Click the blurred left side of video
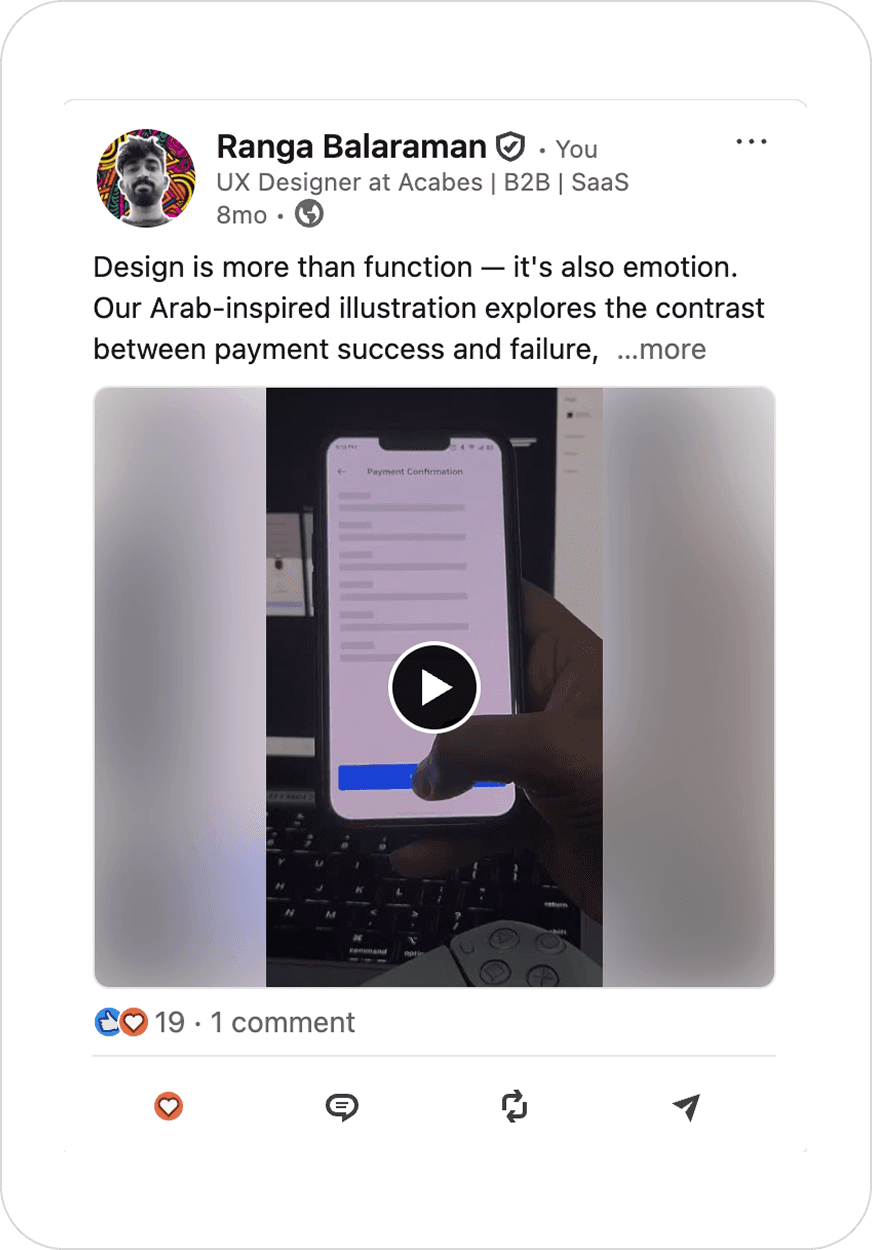 [180, 687]
